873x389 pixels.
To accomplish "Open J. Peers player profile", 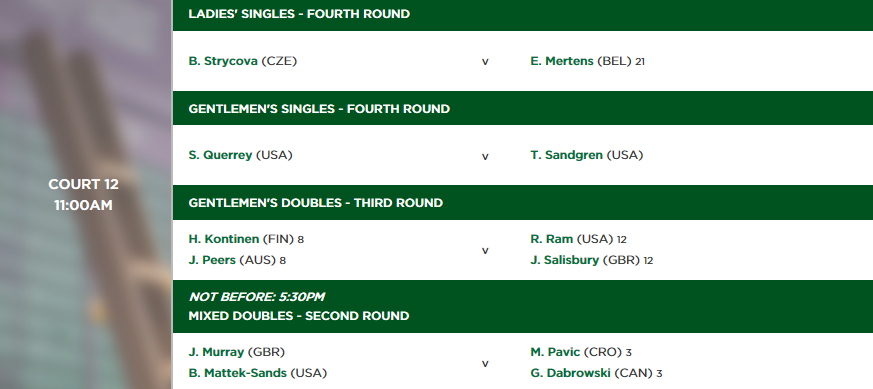I will [212, 260].
